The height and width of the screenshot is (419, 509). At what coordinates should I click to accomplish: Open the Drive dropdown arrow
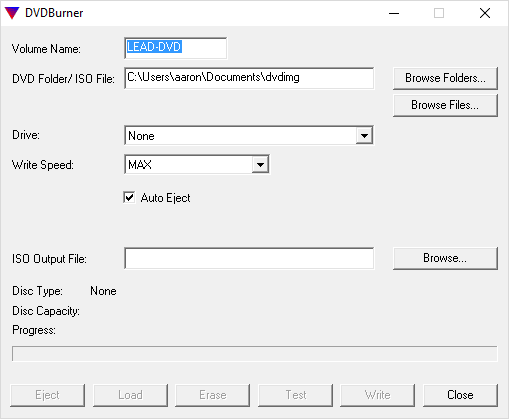click(x=364, y=136)
